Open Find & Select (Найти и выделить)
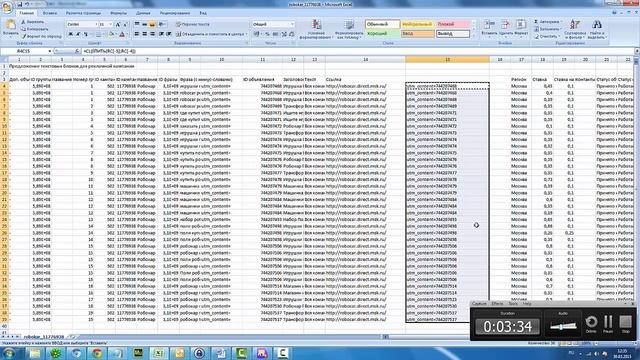This screenshot has height=360, width=640. (x=597, y=29)
